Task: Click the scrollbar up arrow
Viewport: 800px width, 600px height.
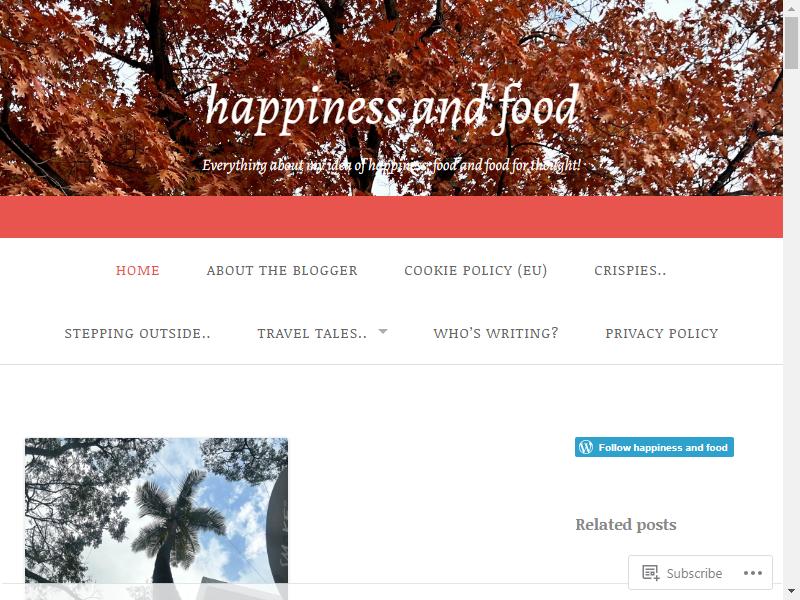Action: tap(791, 6)
